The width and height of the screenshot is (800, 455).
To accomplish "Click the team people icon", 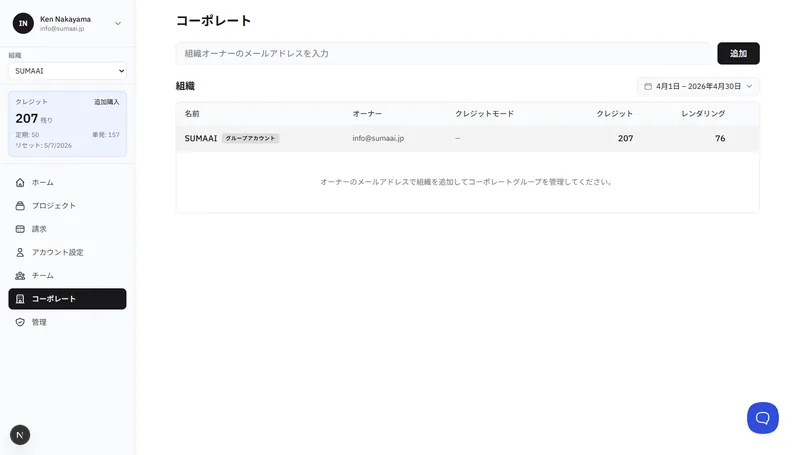I will [20, 275].
